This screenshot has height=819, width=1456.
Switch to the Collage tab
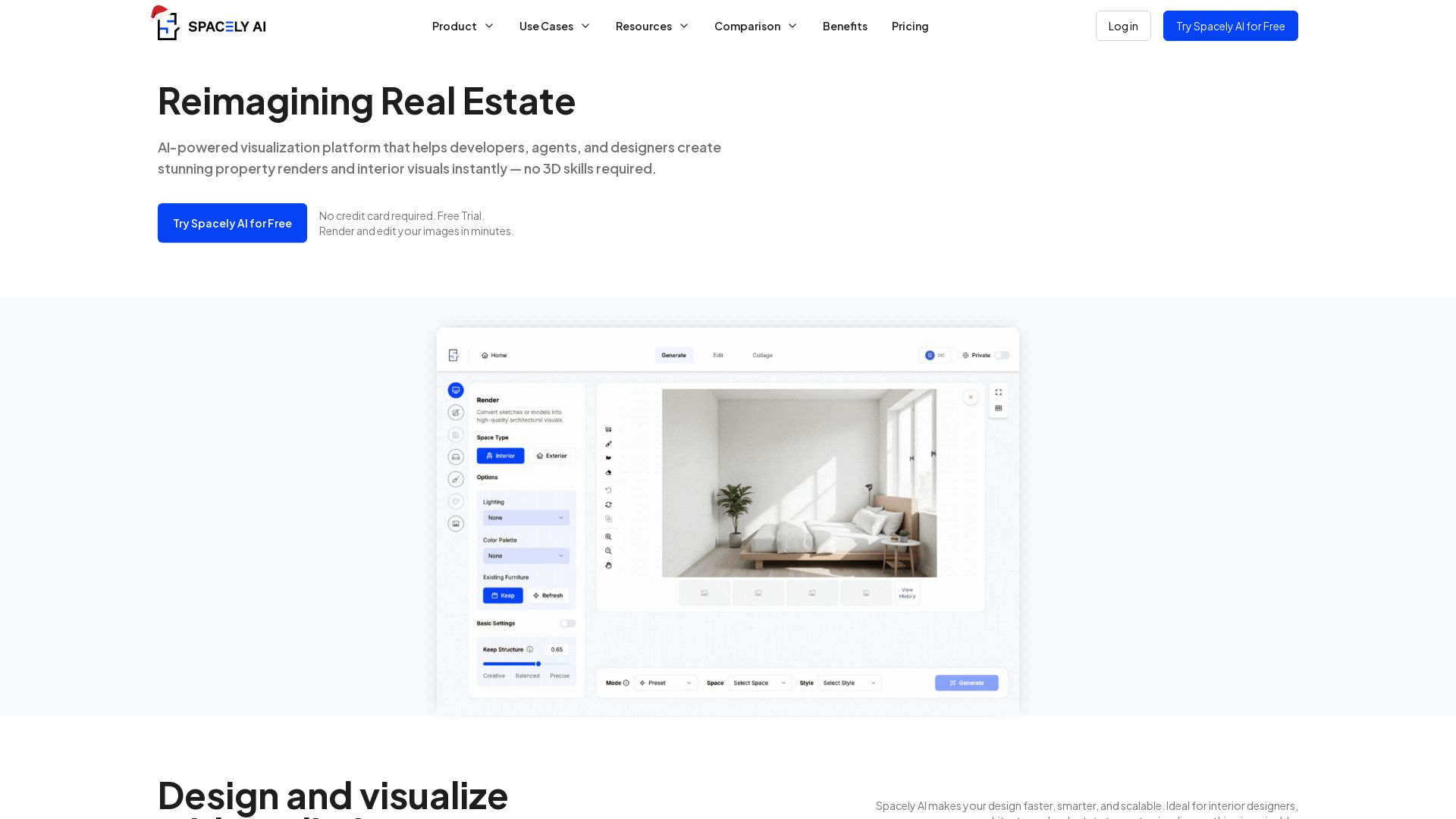click(x=762, y=356)
